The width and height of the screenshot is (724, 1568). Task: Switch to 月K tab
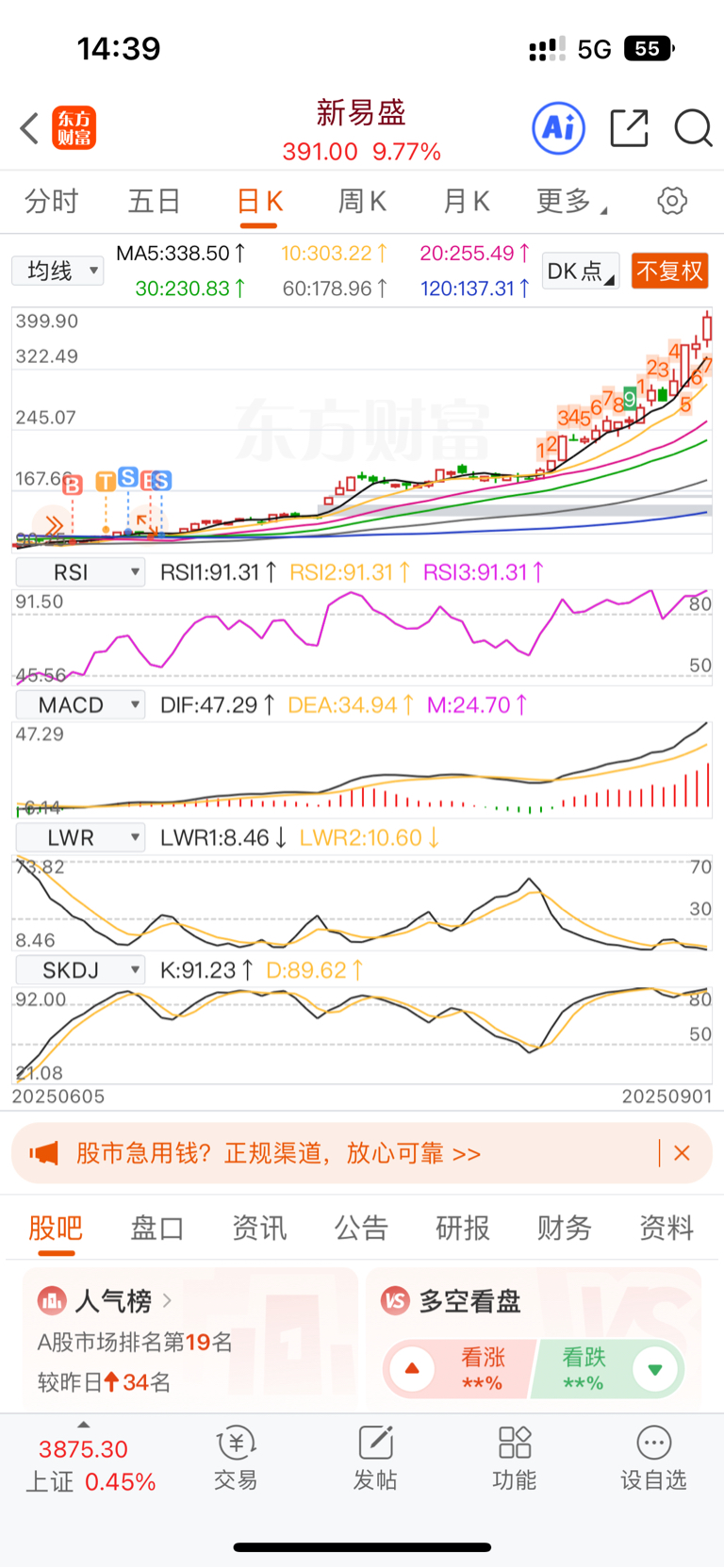coord(467,201)
